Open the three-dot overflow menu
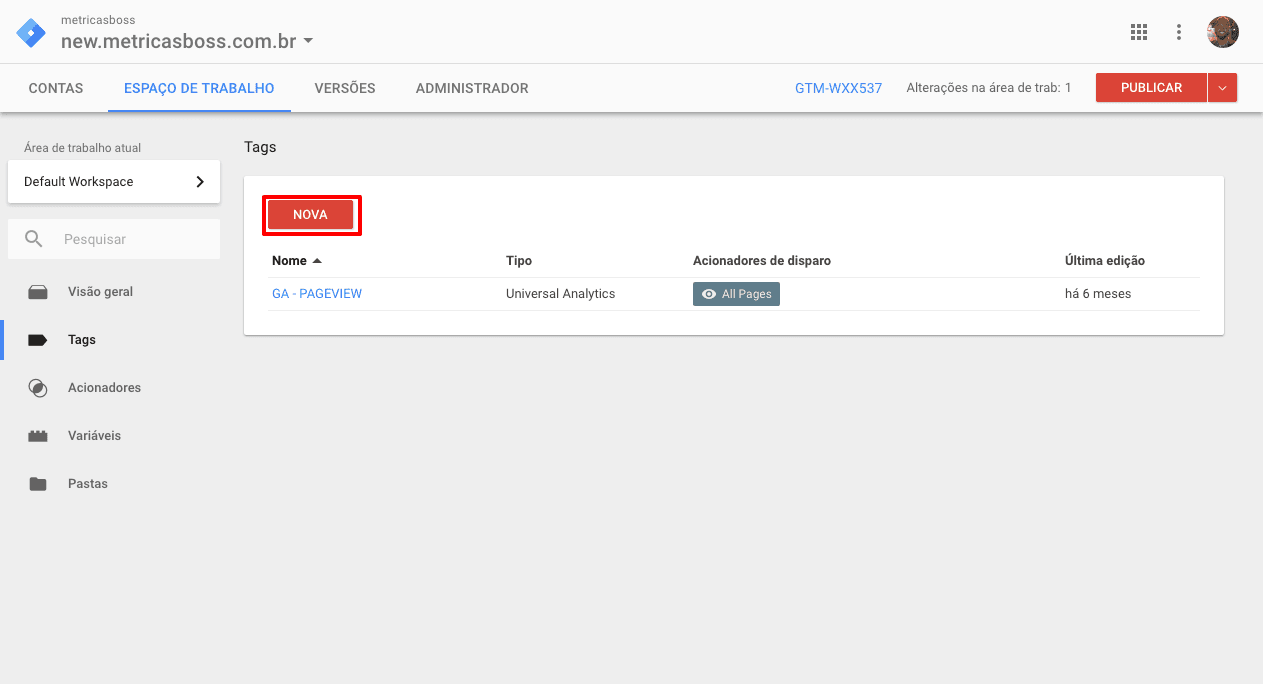Viewport: 1264px width, 684px height. tap(1179, 31)
